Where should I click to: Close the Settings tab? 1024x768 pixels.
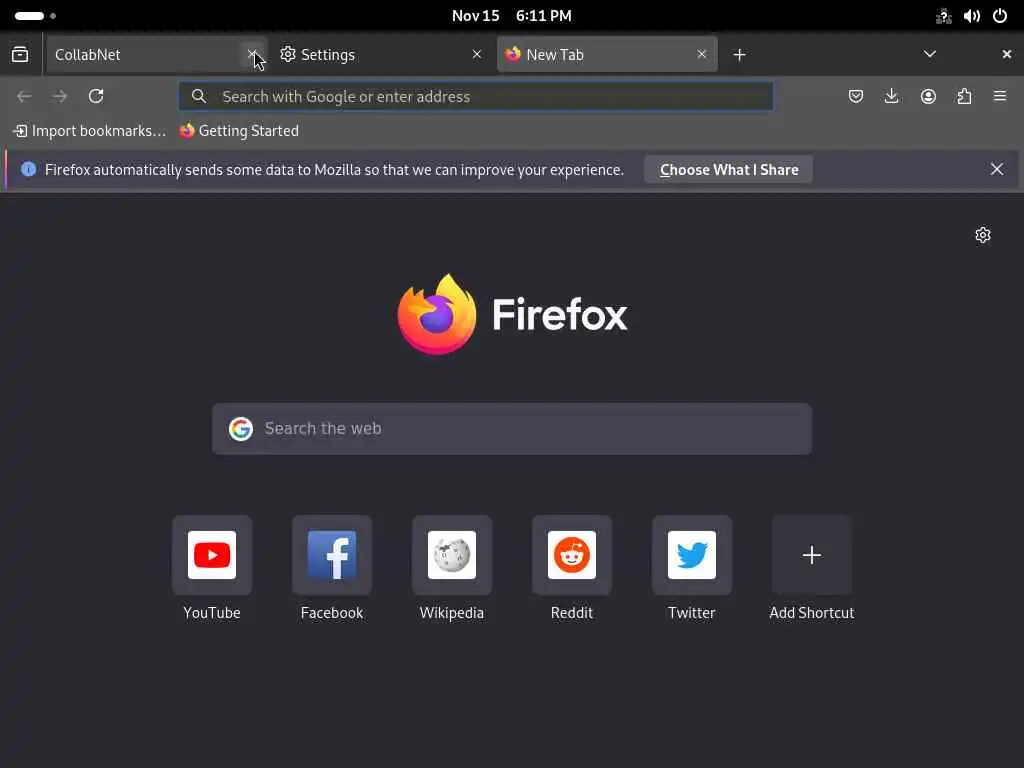point(477,54)
